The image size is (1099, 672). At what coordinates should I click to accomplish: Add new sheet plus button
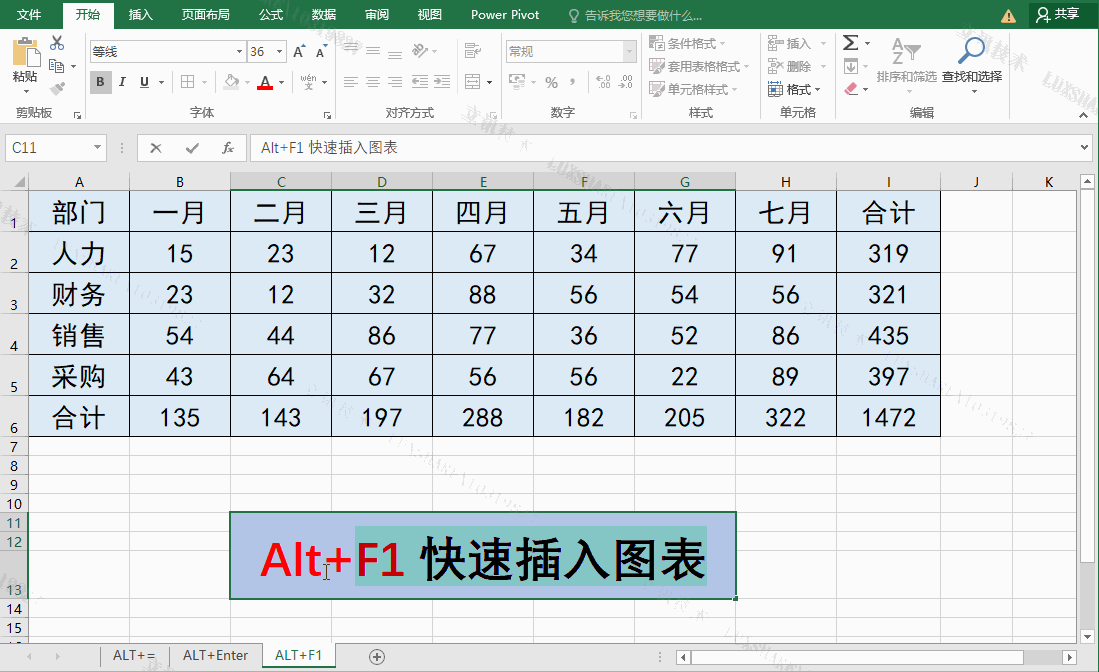[x=377, y=657]
